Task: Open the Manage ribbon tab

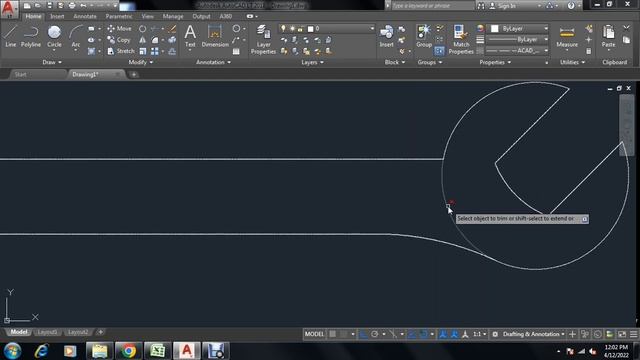Action: tap(173, 16)
